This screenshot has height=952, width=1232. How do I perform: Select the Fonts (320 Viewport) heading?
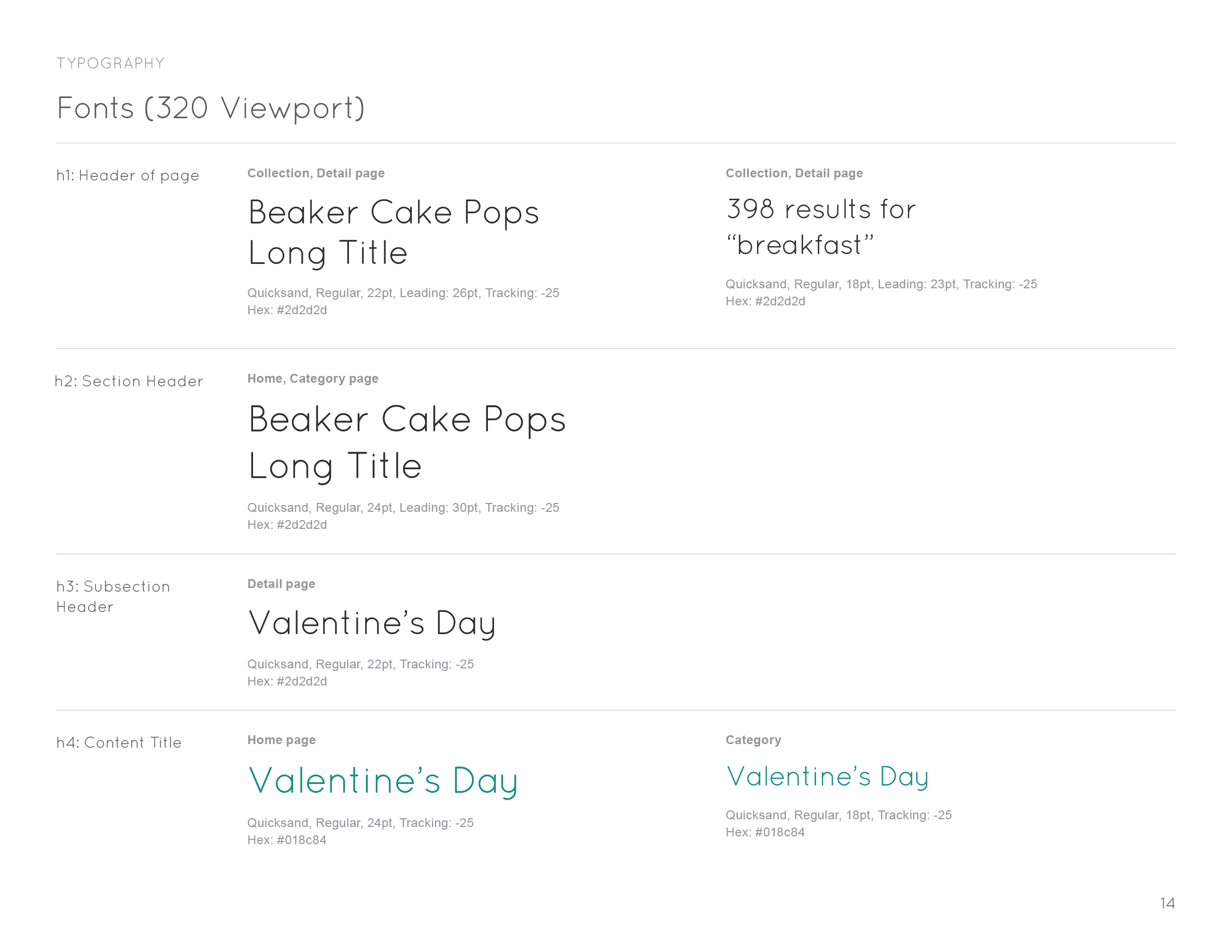click(x=211, y=108)
